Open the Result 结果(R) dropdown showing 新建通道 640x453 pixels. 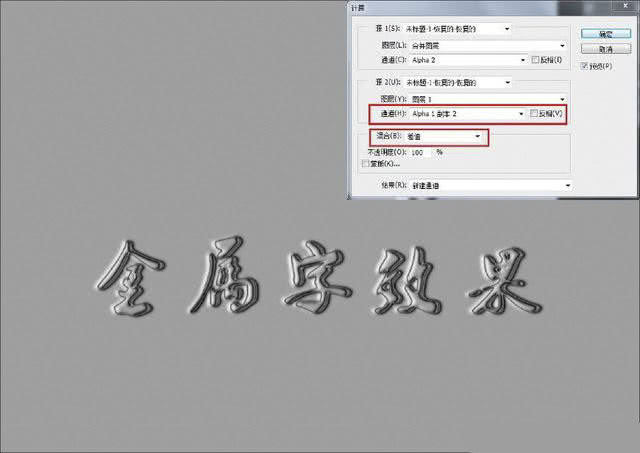pos(491,186)
